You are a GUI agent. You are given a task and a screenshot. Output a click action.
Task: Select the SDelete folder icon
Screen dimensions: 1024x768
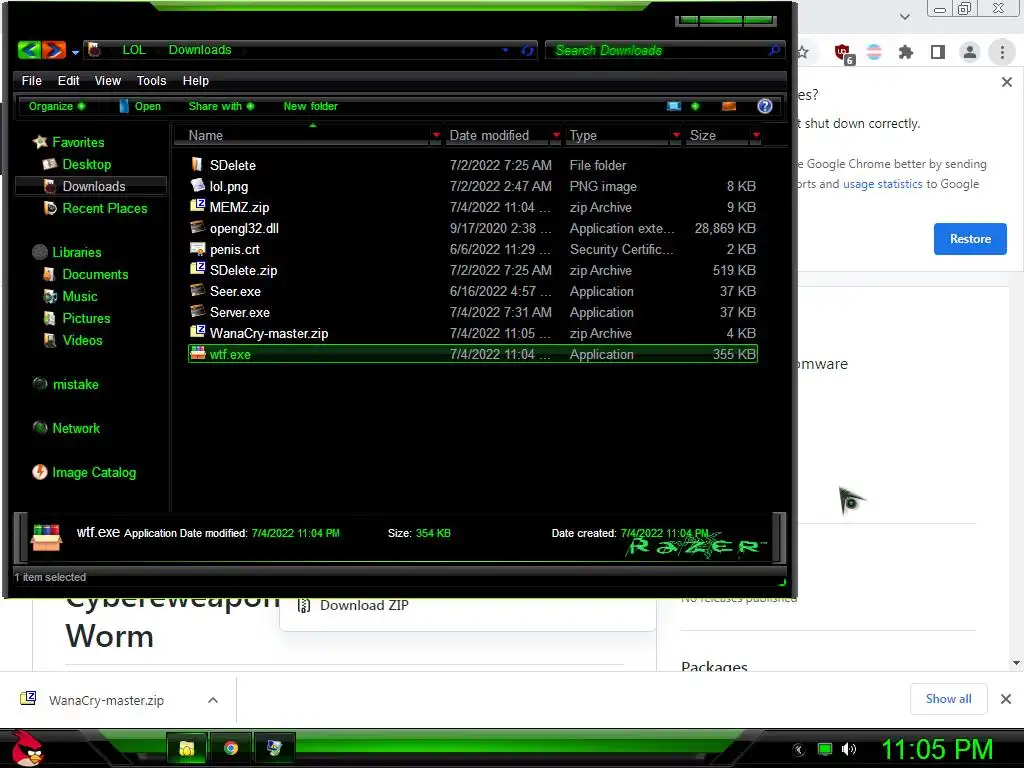point(197,165)
